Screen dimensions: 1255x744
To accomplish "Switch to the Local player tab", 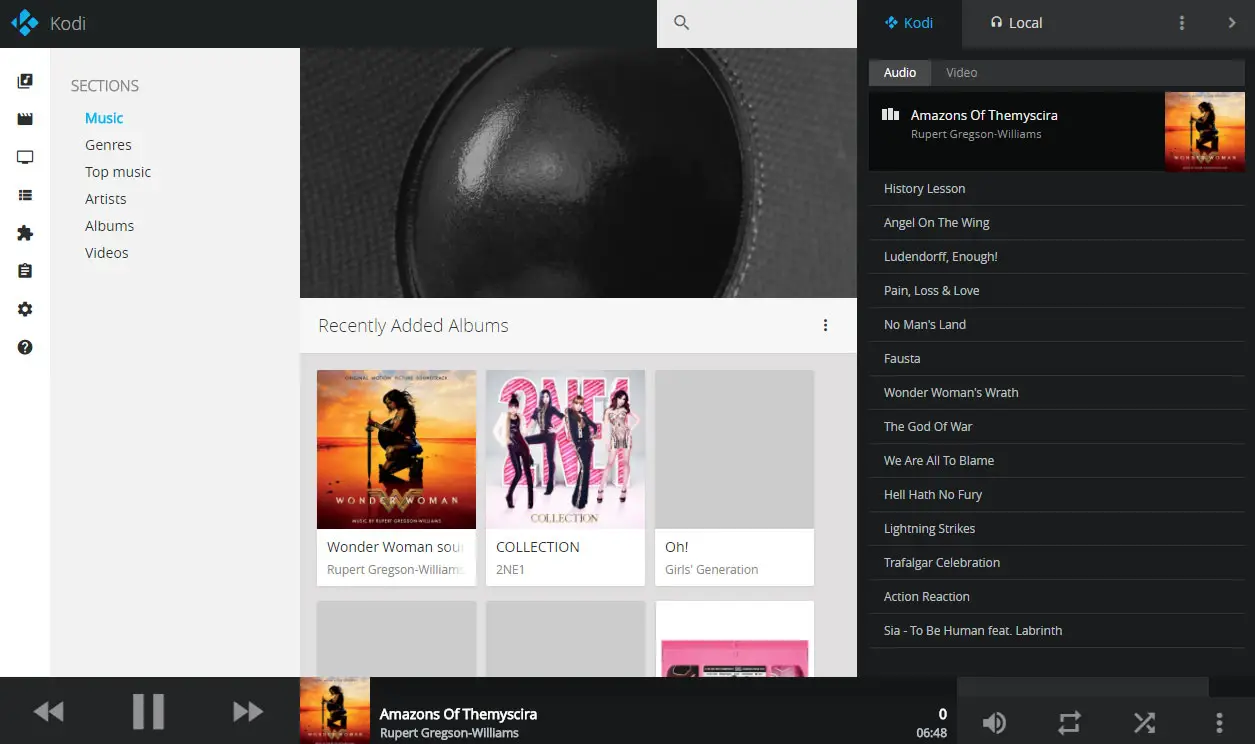I will tap(1016, 23).
